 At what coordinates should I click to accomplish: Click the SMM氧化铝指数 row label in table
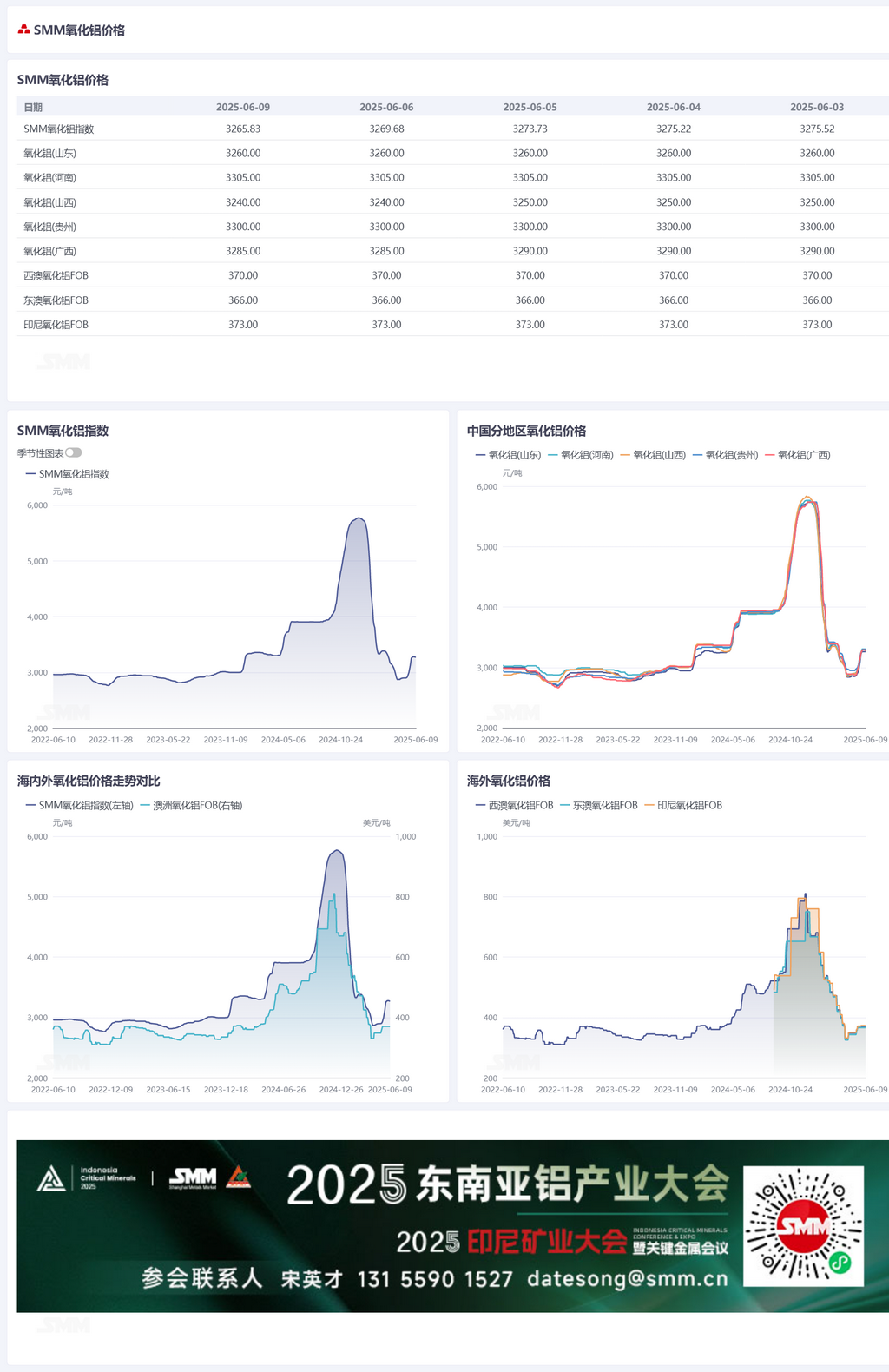coord(59,129)
